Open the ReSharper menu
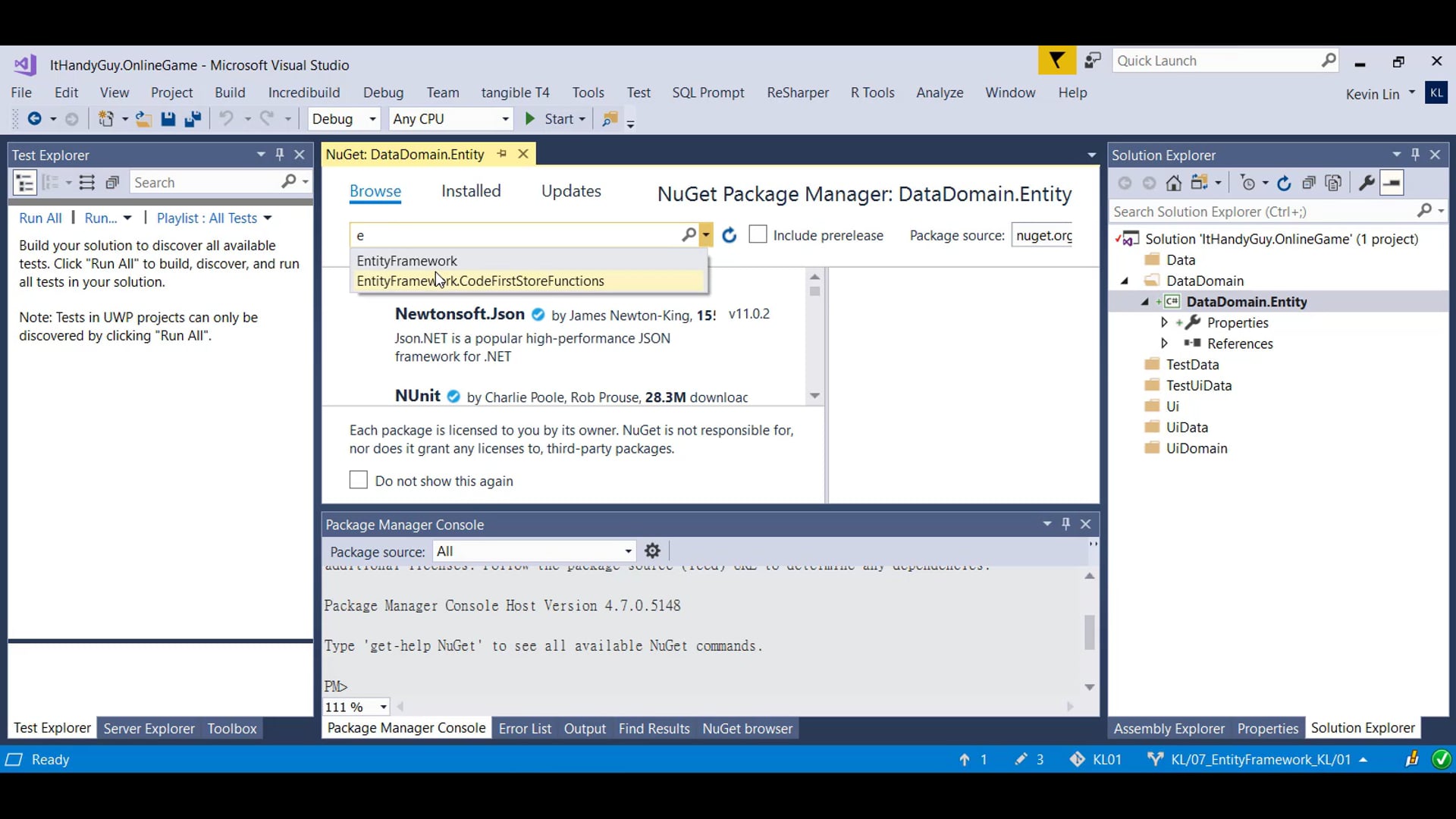 [x=797, y=93]
